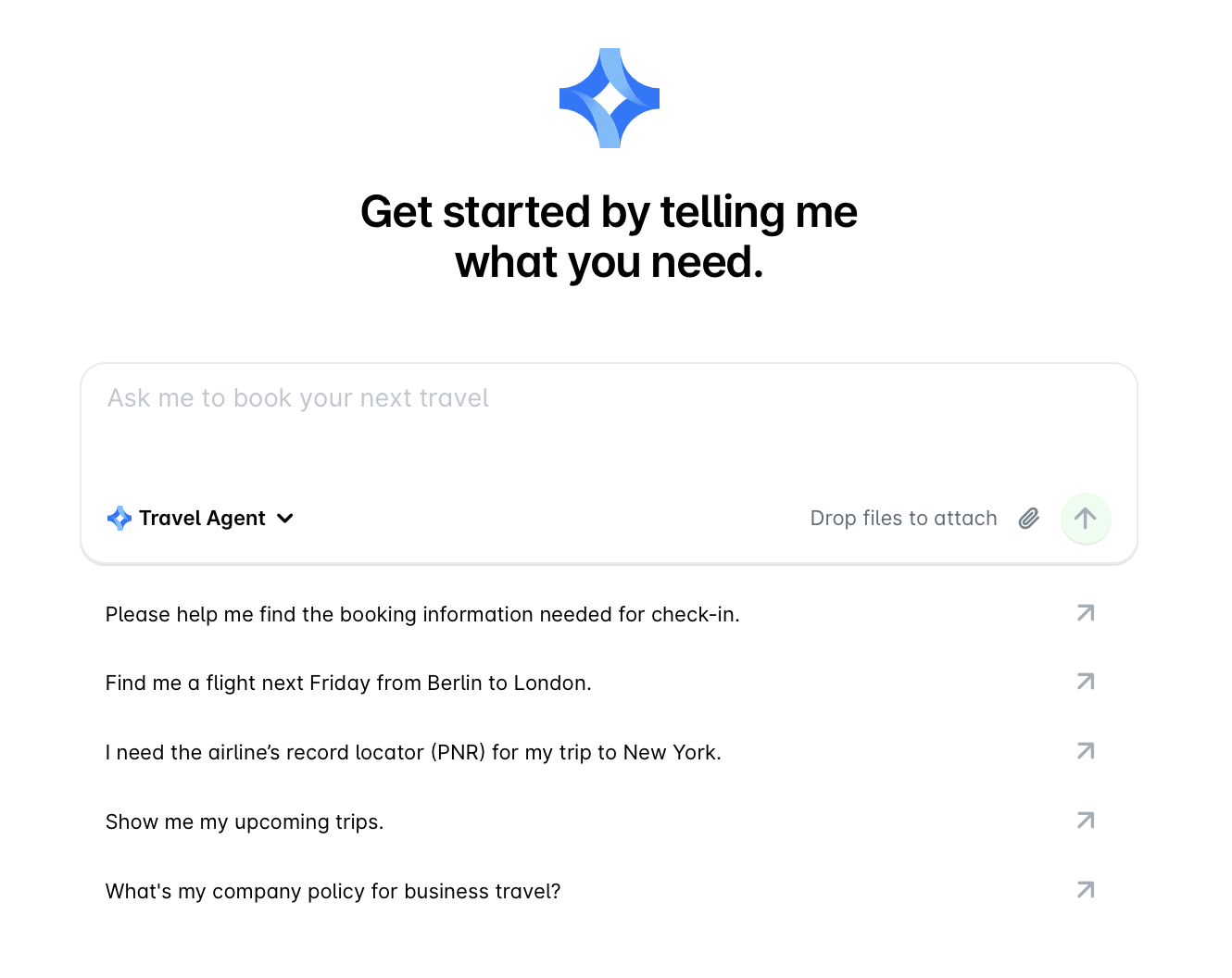Click the arrow icon beside upcoming trips suggestion
The width and height of the screenshot is (1232, 978).
1085,821
